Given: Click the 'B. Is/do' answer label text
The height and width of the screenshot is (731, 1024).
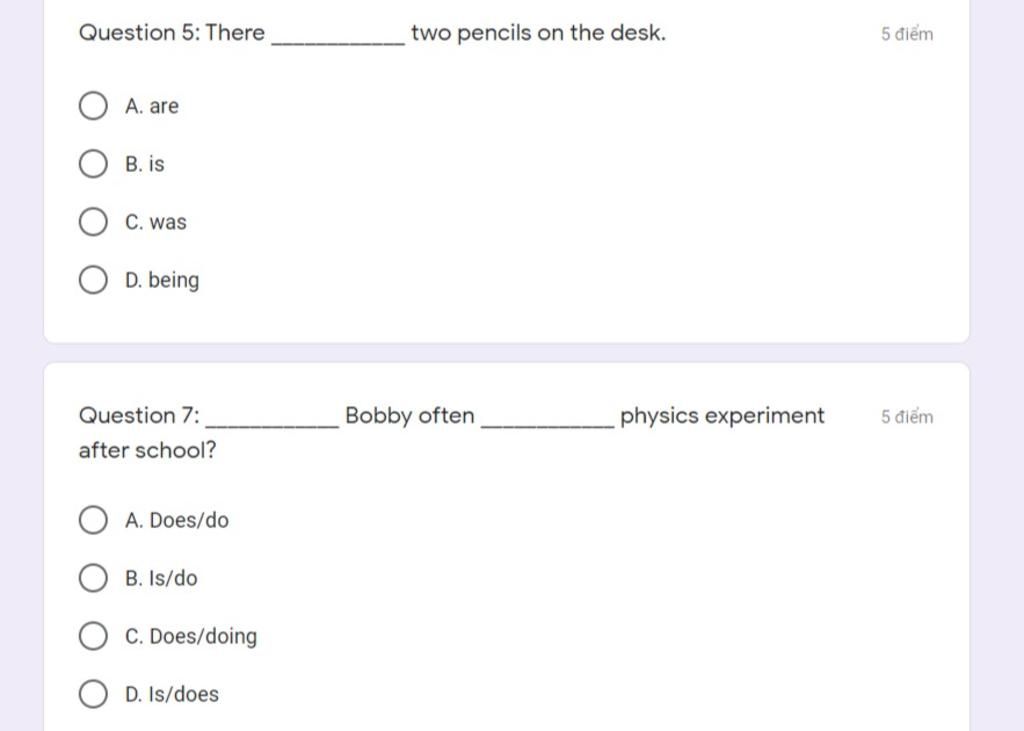Looking at the screenshot, I should tap(161, 578).
